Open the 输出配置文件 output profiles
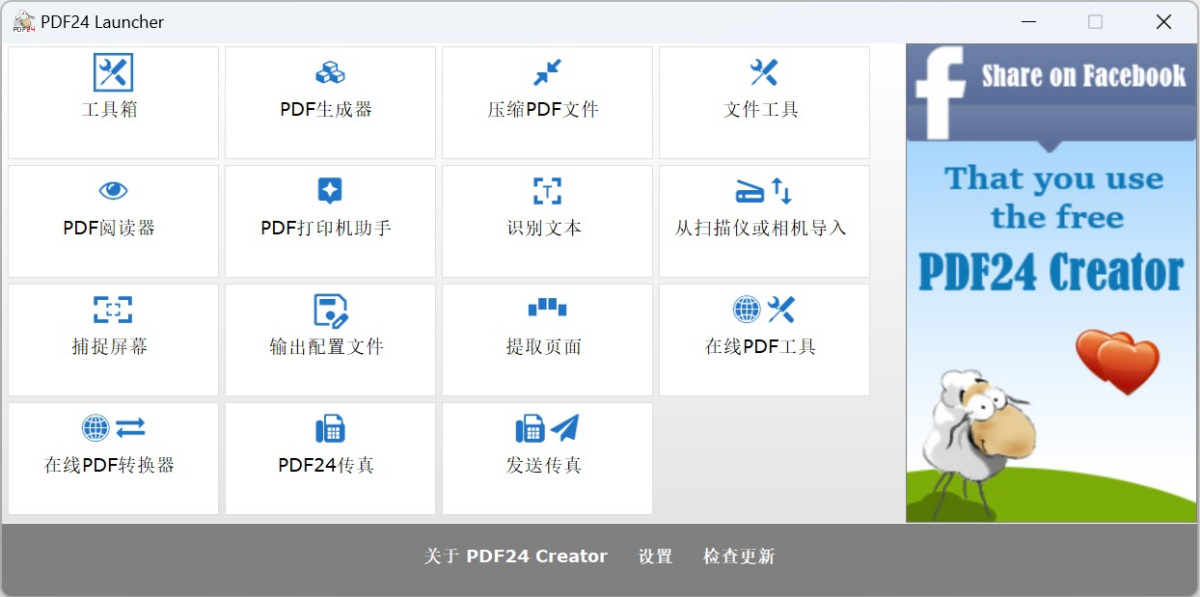 tap(330, 337)
